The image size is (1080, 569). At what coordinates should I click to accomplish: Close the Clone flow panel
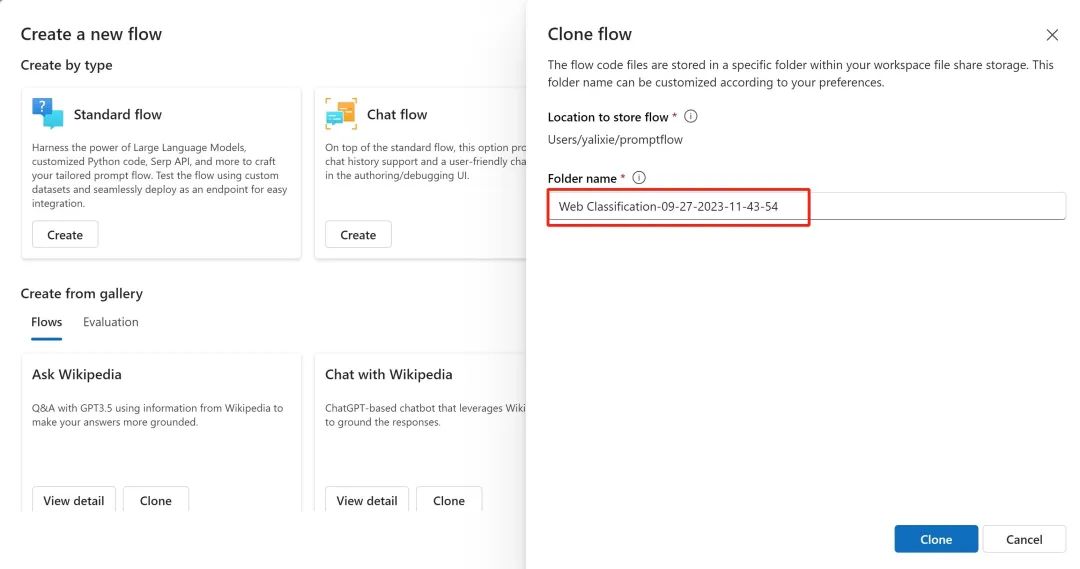click(x=1052, y=35)
